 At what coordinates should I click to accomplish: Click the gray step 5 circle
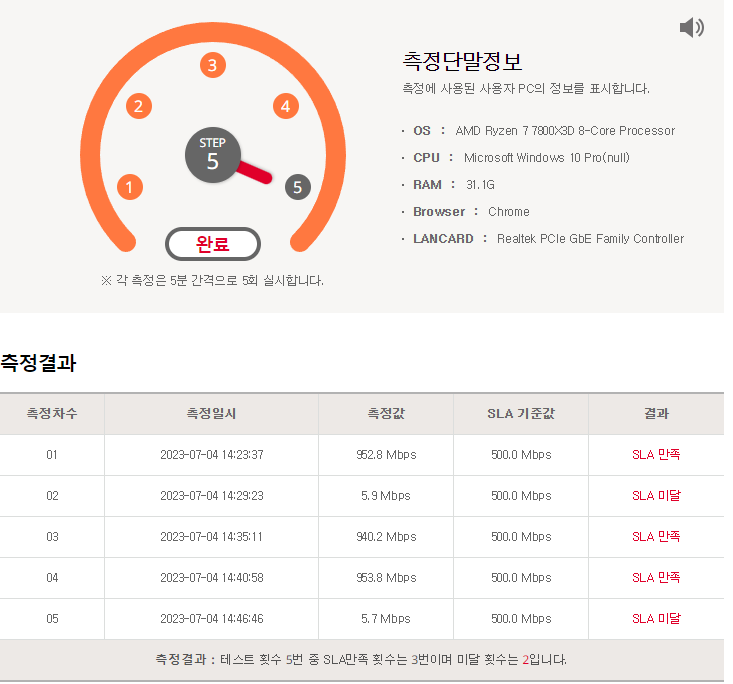pos(298,187)
